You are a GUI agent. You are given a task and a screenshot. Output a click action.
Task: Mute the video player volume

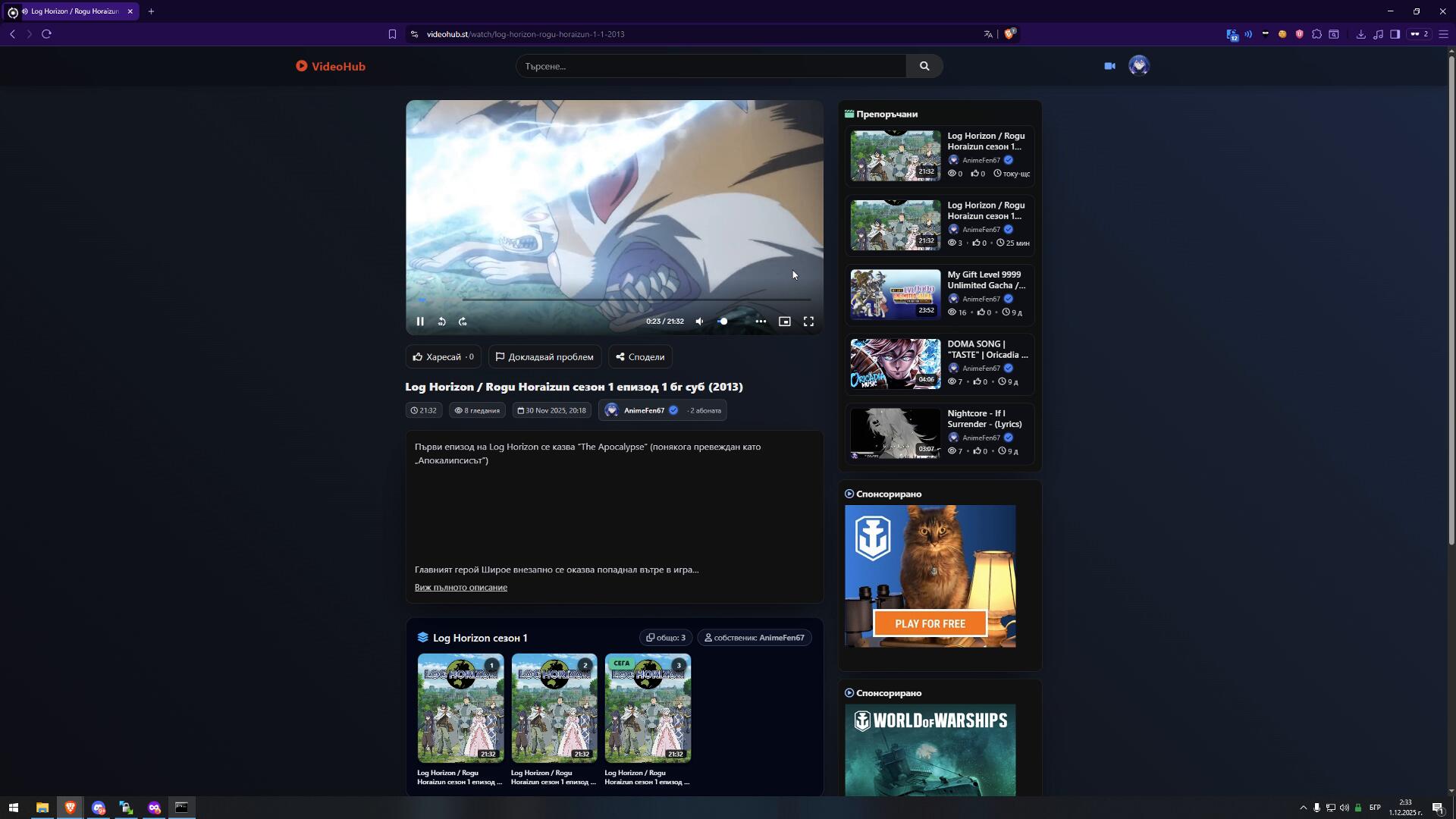tap(699, 322)
